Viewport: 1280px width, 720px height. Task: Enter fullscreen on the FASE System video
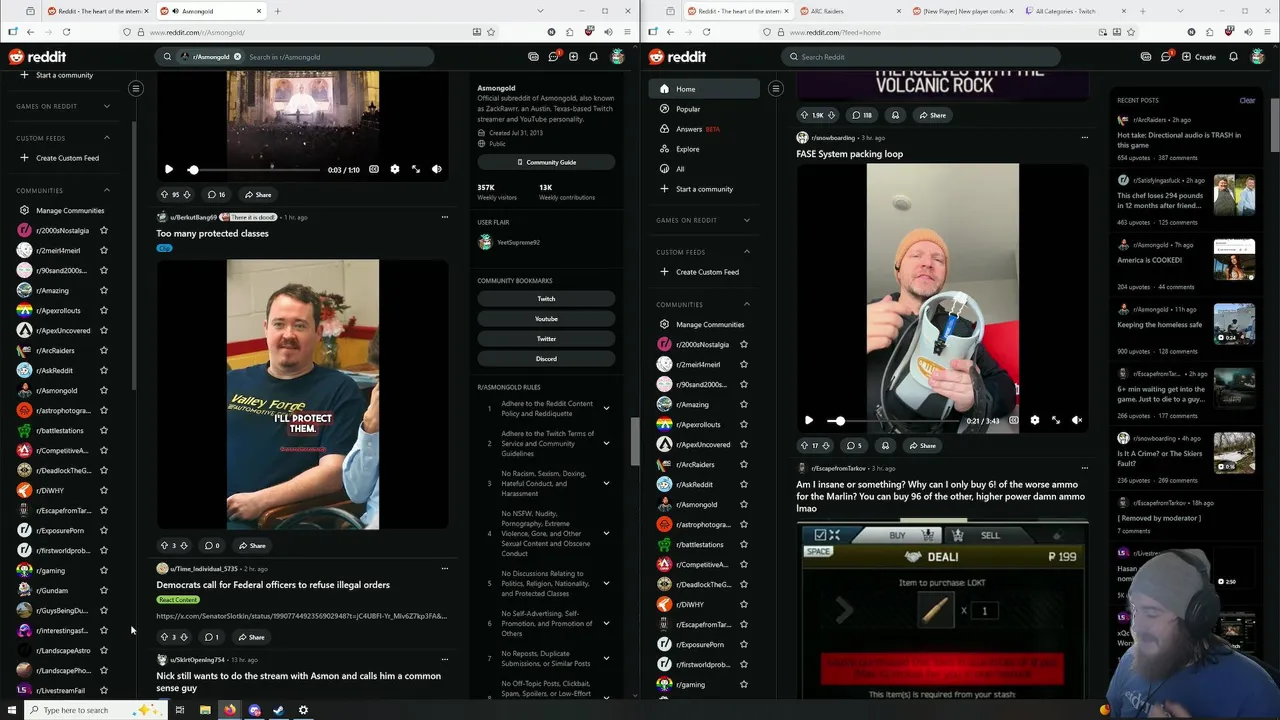click(1055, 421)
